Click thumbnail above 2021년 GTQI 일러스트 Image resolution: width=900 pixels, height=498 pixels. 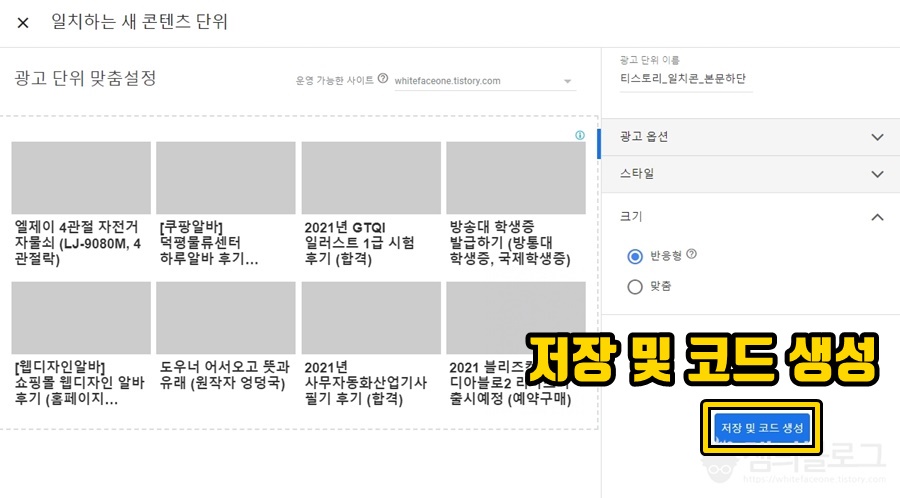pyautogui.click(x=371, y=178)
